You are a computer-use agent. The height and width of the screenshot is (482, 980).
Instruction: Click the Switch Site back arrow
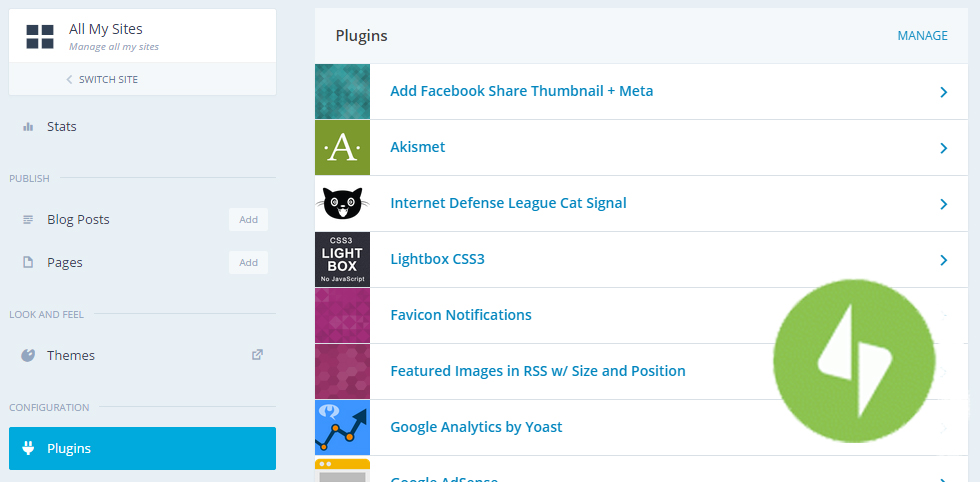(x=69, y=79)
